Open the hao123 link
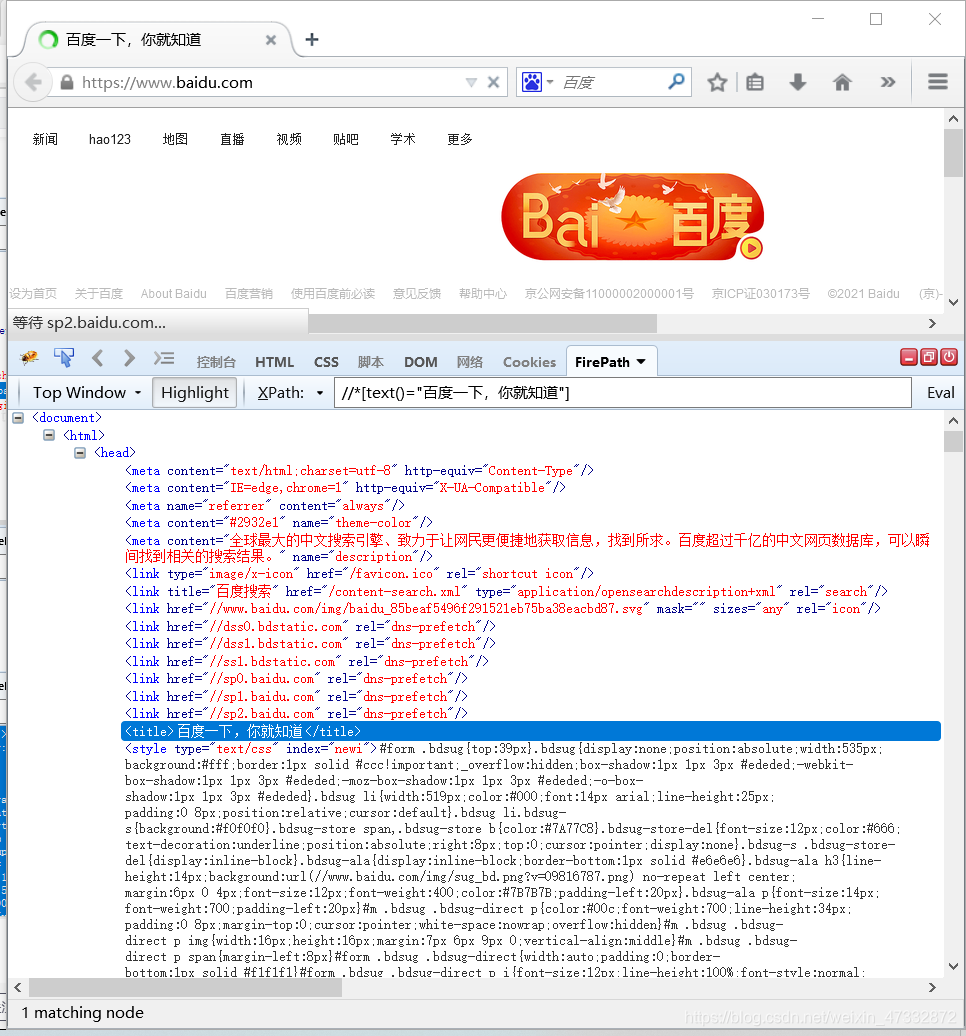Screen dimensions: 966x1036 [x=110, y=139]
